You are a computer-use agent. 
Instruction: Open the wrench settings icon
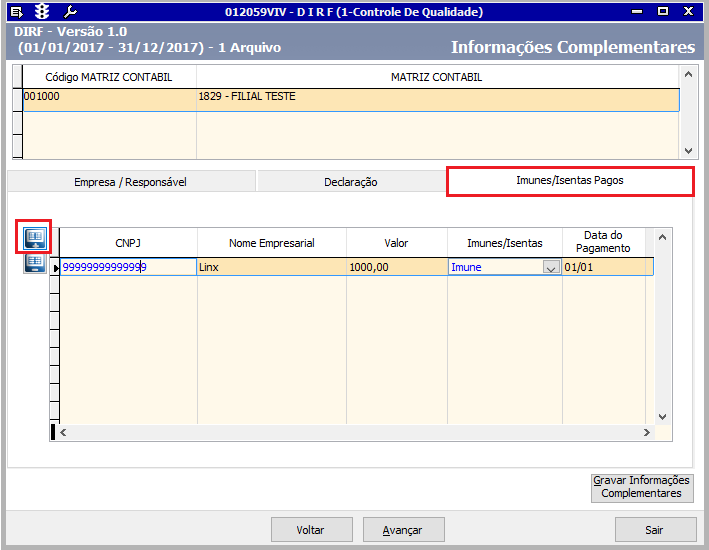(70, 12)
